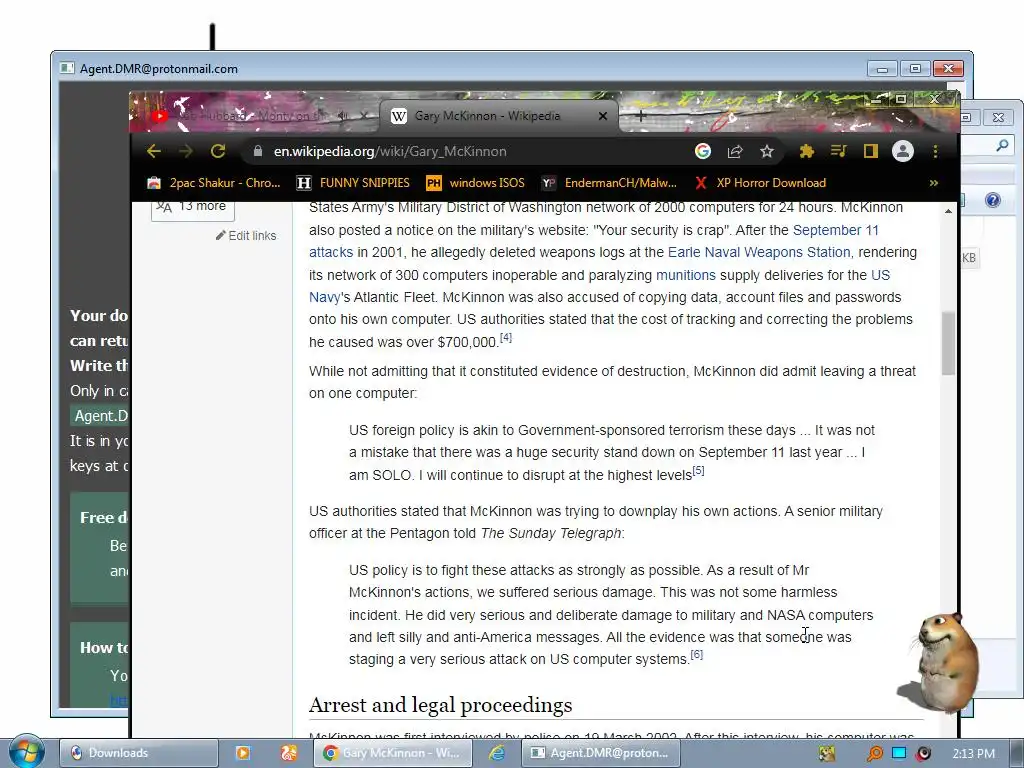Follow the September 11 link
Image resolution: width=1024 pixels, height=768 pixels.
(835, 231)
